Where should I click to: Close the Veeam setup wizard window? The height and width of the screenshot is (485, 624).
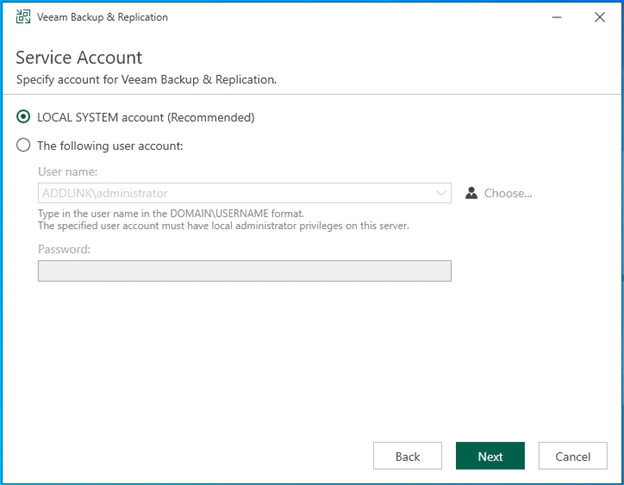tap(599, 17)
